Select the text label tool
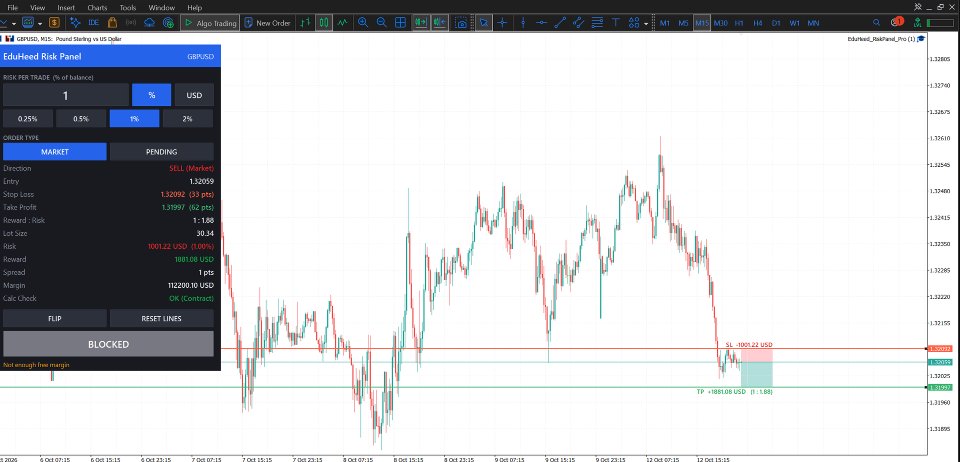 tap(616, 23)
